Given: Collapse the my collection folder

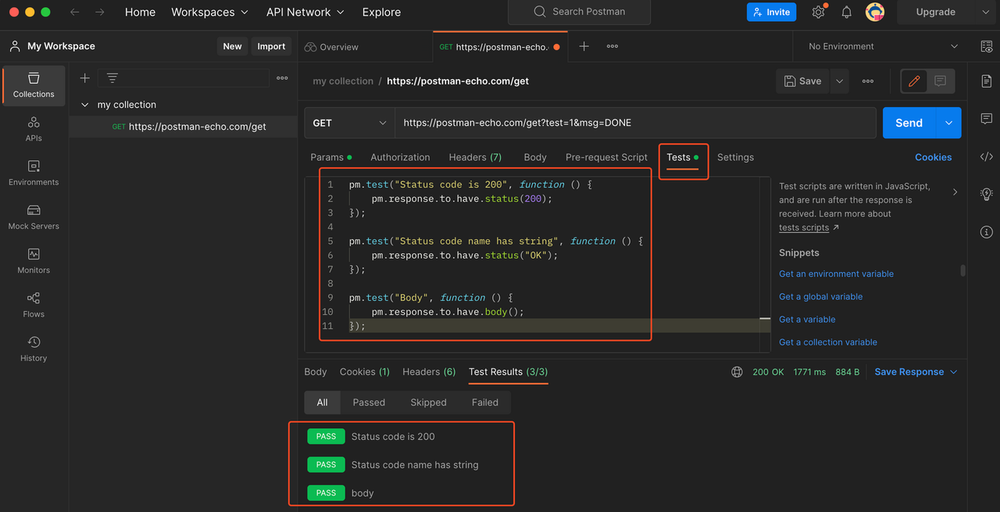Looking at the screenshot, I should 84,105.
